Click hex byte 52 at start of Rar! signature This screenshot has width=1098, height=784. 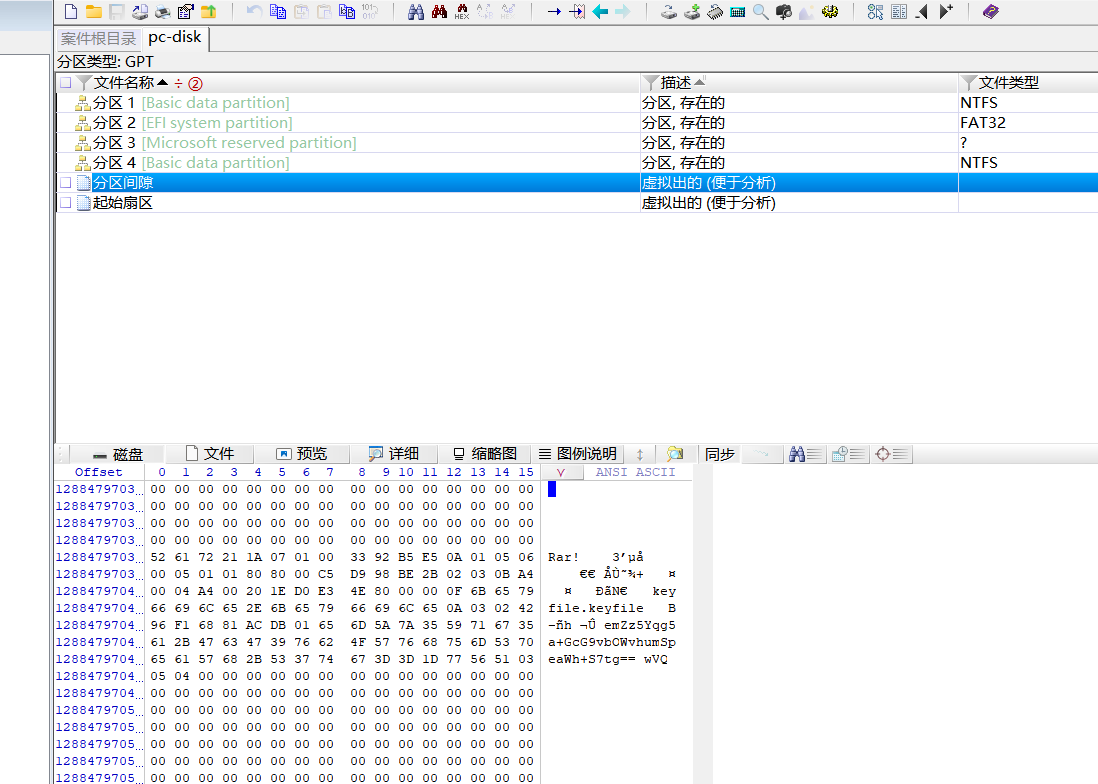click(x=158, y=557)
